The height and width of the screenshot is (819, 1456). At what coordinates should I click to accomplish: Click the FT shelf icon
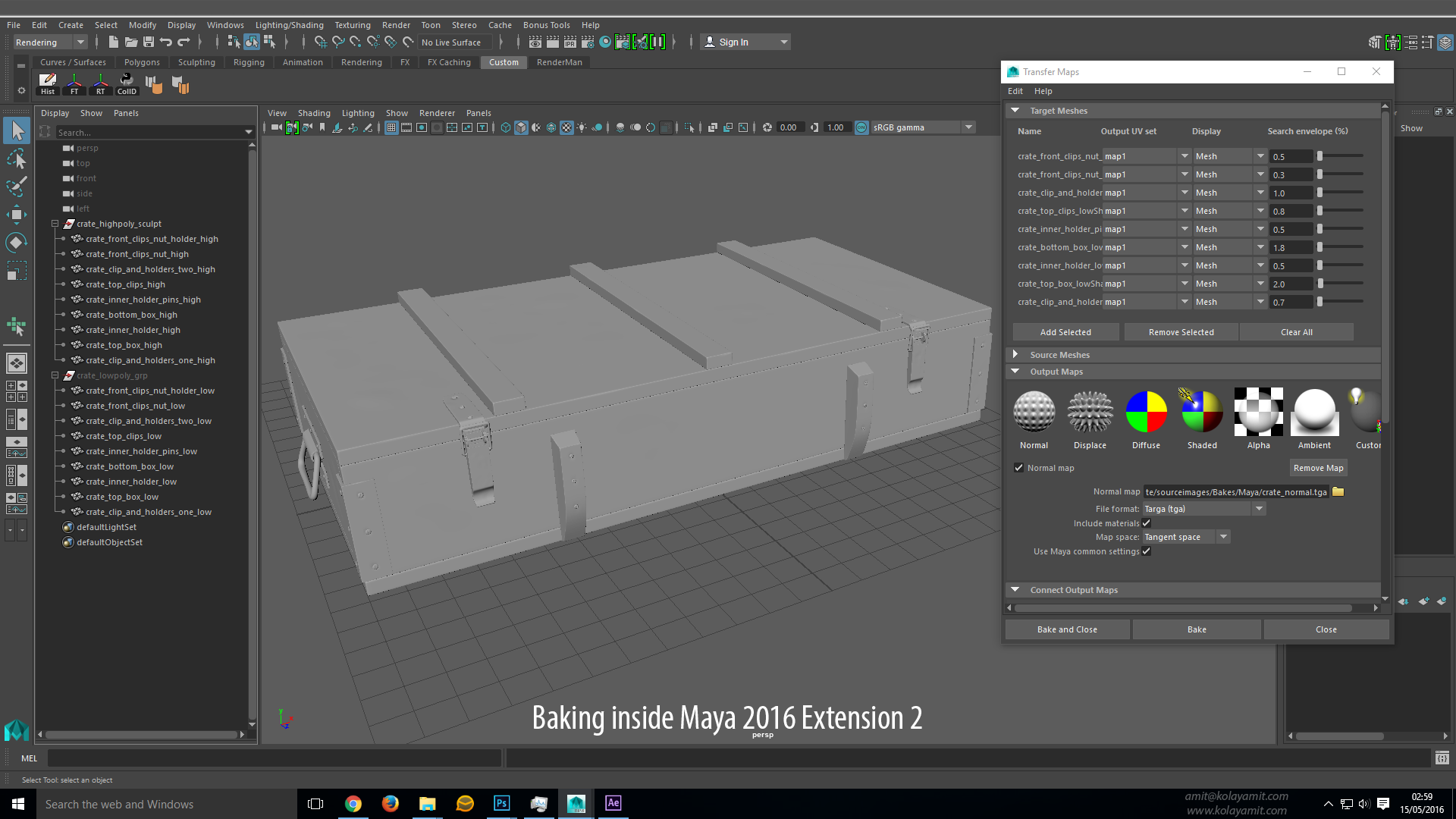click(74, 84)
